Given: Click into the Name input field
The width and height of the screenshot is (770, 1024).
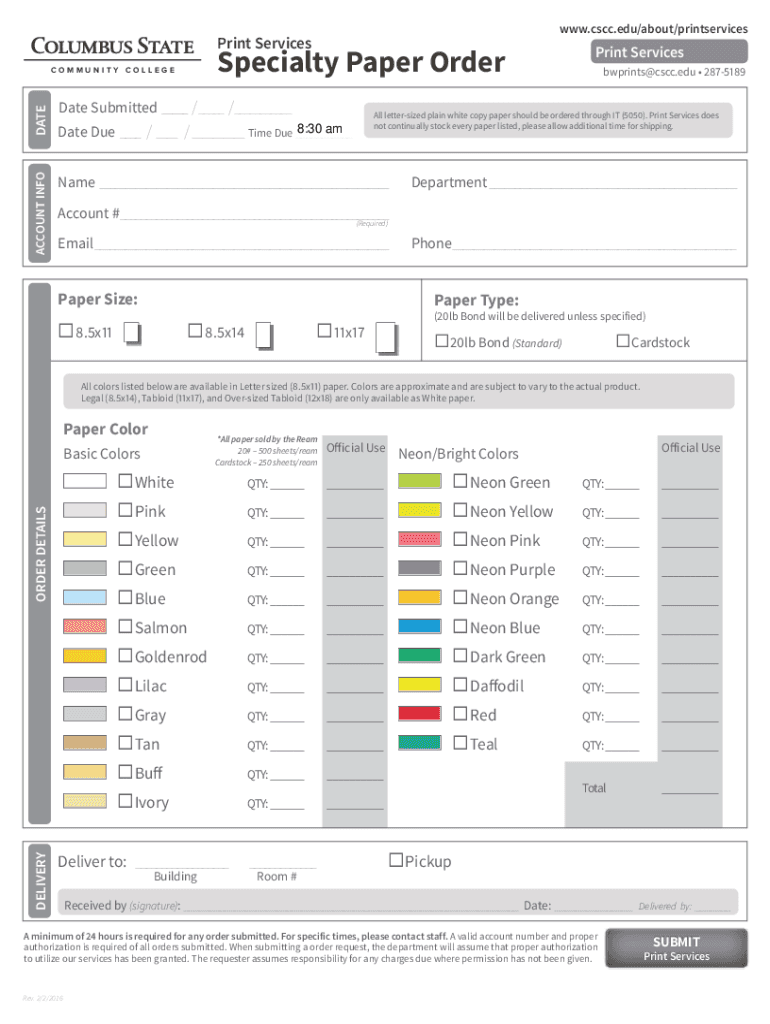Looking at the screenshot, I should pyautogui.click(x=243, y=182).
